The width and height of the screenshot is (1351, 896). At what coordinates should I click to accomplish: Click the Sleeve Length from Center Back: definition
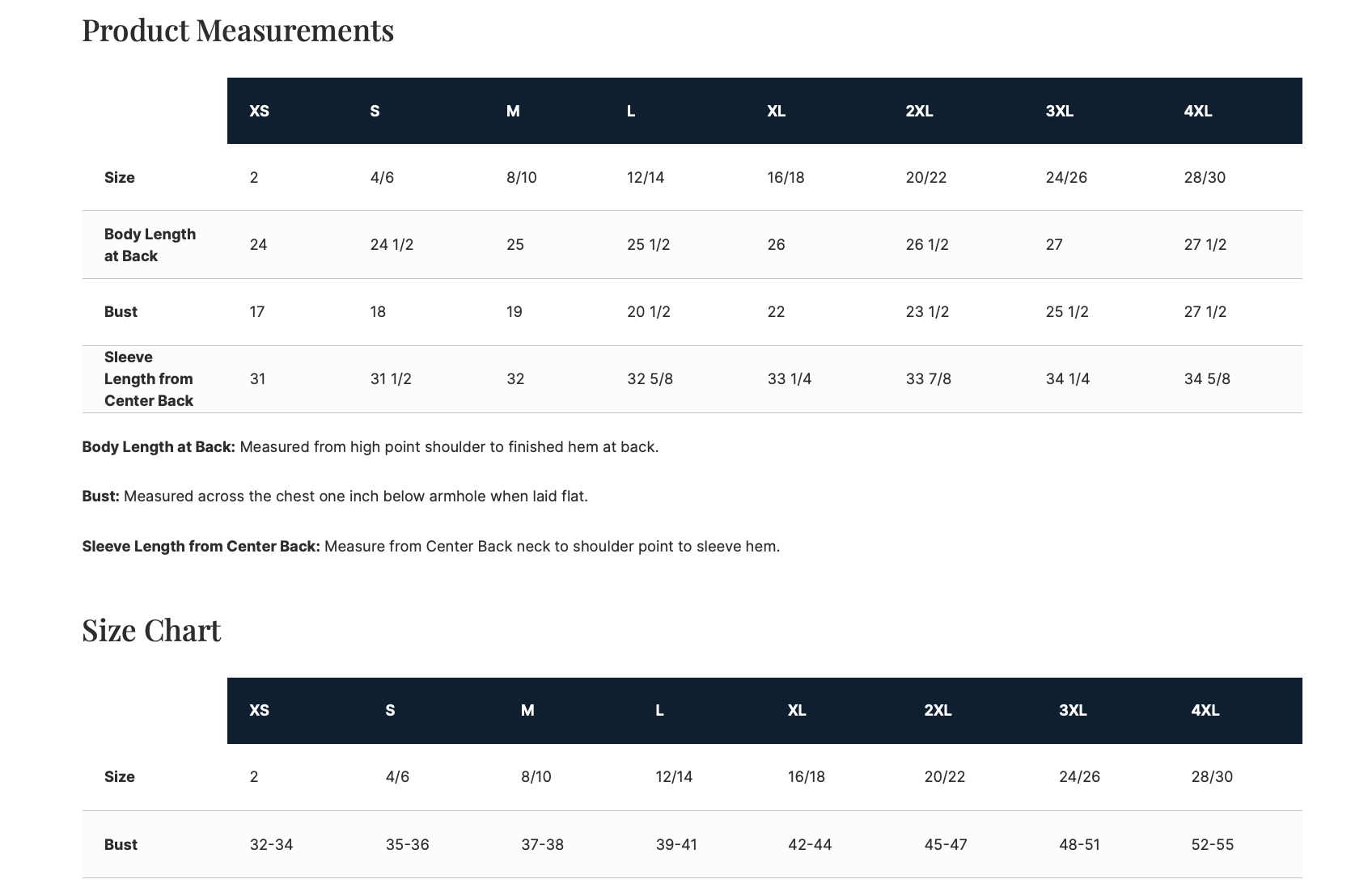point(201,546)
